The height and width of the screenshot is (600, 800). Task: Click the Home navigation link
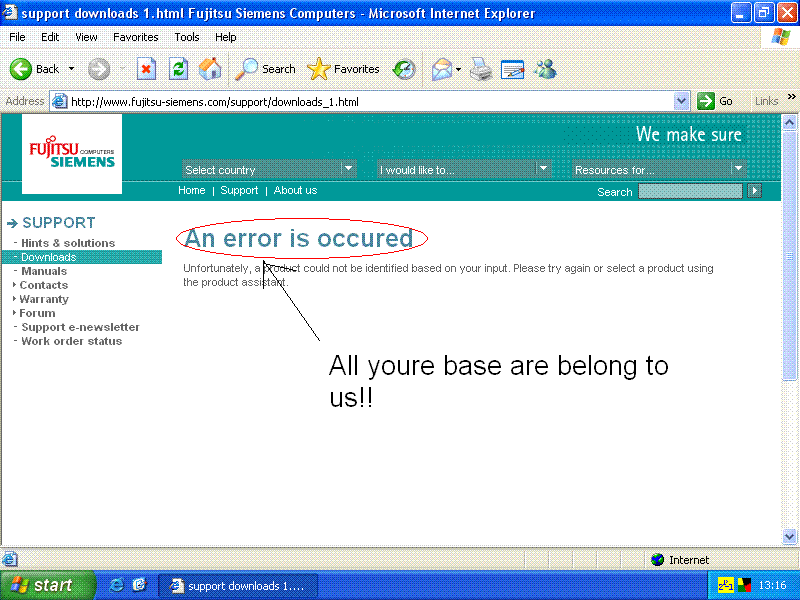point(192,190)
